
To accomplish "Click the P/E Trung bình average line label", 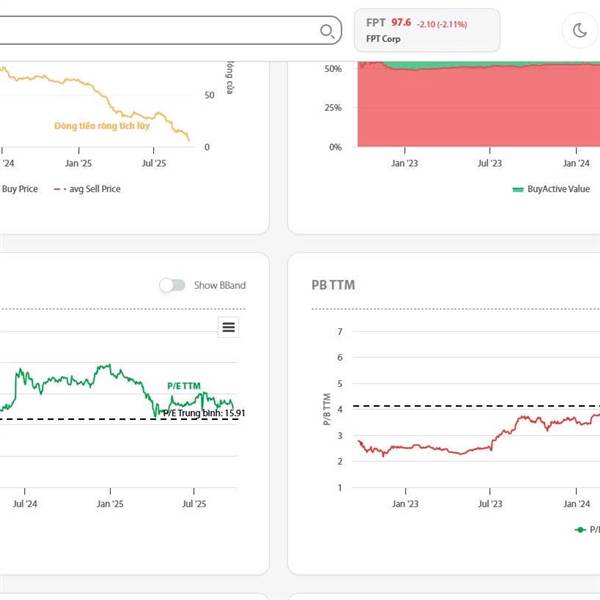I will (x=204, y=412).
